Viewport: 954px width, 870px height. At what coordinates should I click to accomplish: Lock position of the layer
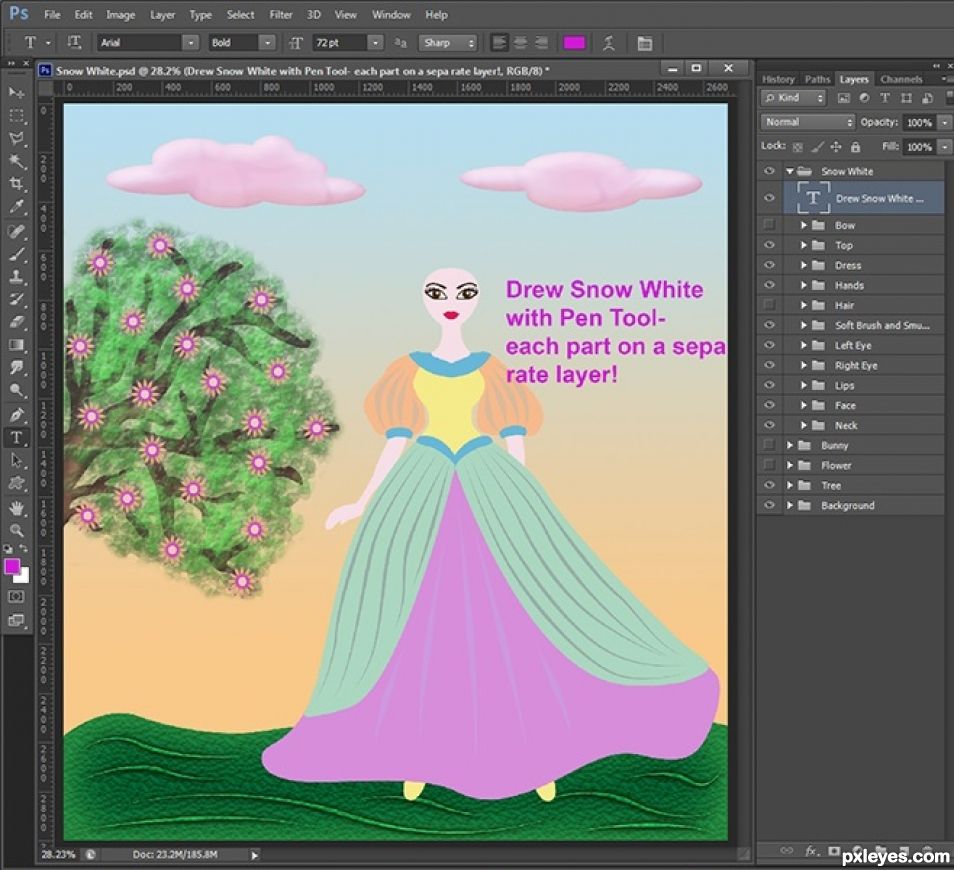point(836,147)
